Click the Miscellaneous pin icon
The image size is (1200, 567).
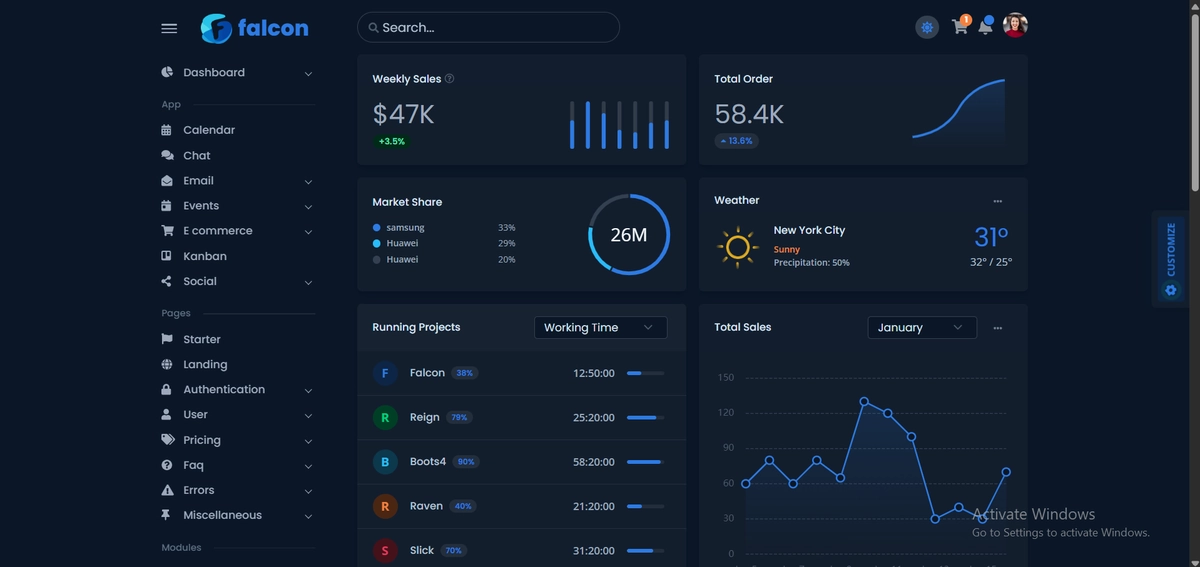(x=167, y=515)
